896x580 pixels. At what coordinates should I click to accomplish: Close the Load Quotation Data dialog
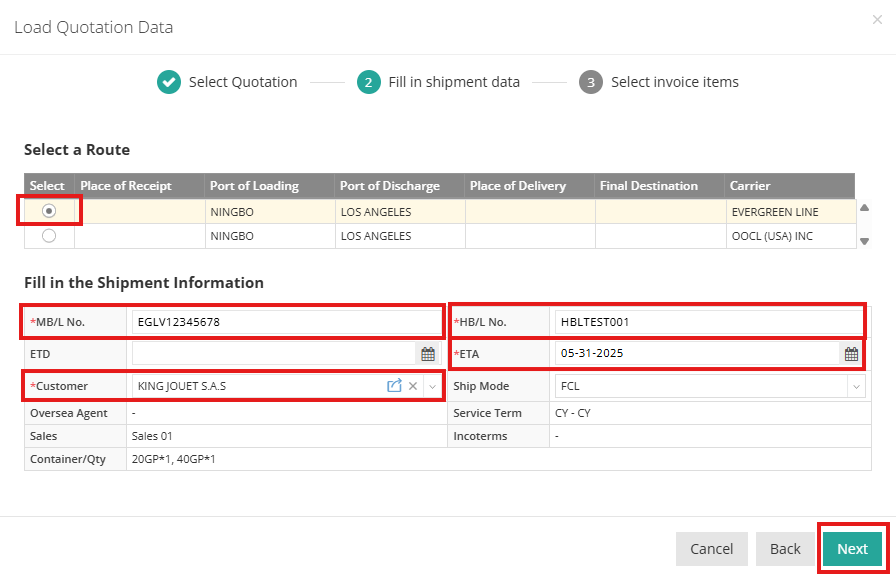(877, 19)
